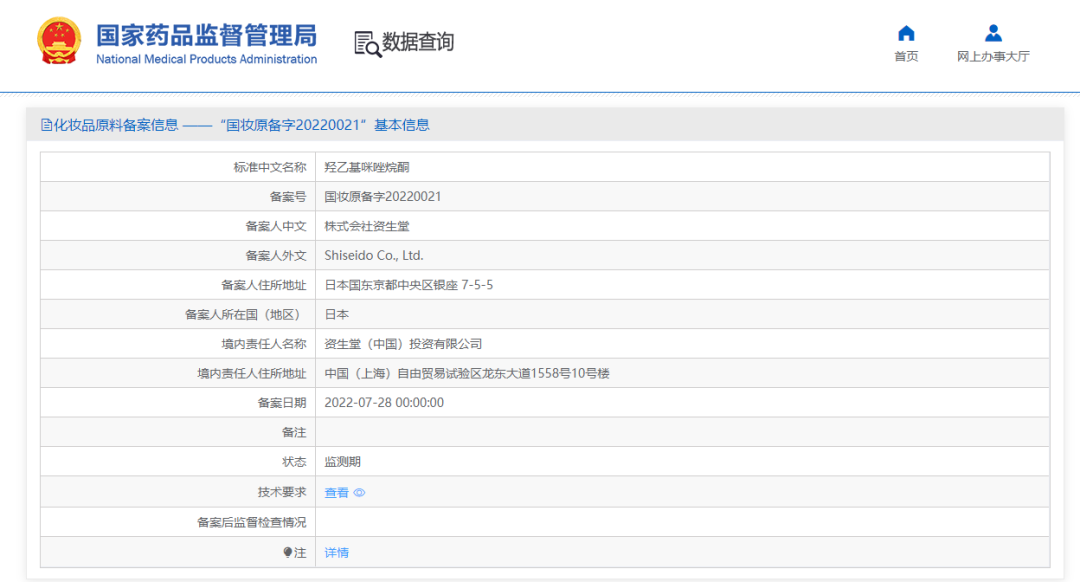Click the 数据查询 heading text
The height and width of the screenshot is (582, 1080).
[x=418, y=42]
